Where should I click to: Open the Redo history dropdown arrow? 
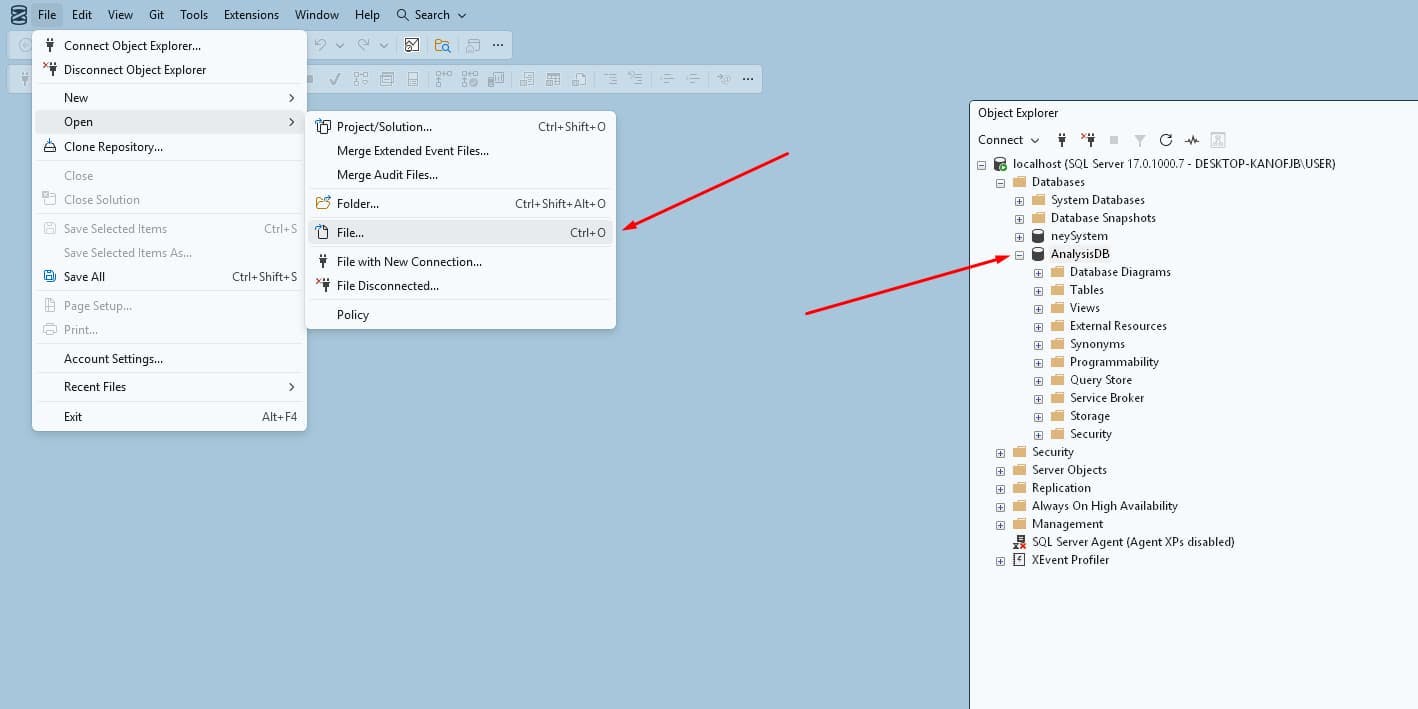point(383,45)
